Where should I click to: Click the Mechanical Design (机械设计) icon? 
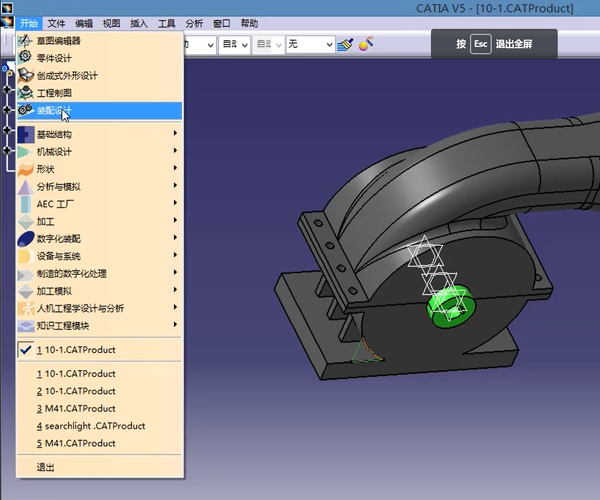point(25,152)
